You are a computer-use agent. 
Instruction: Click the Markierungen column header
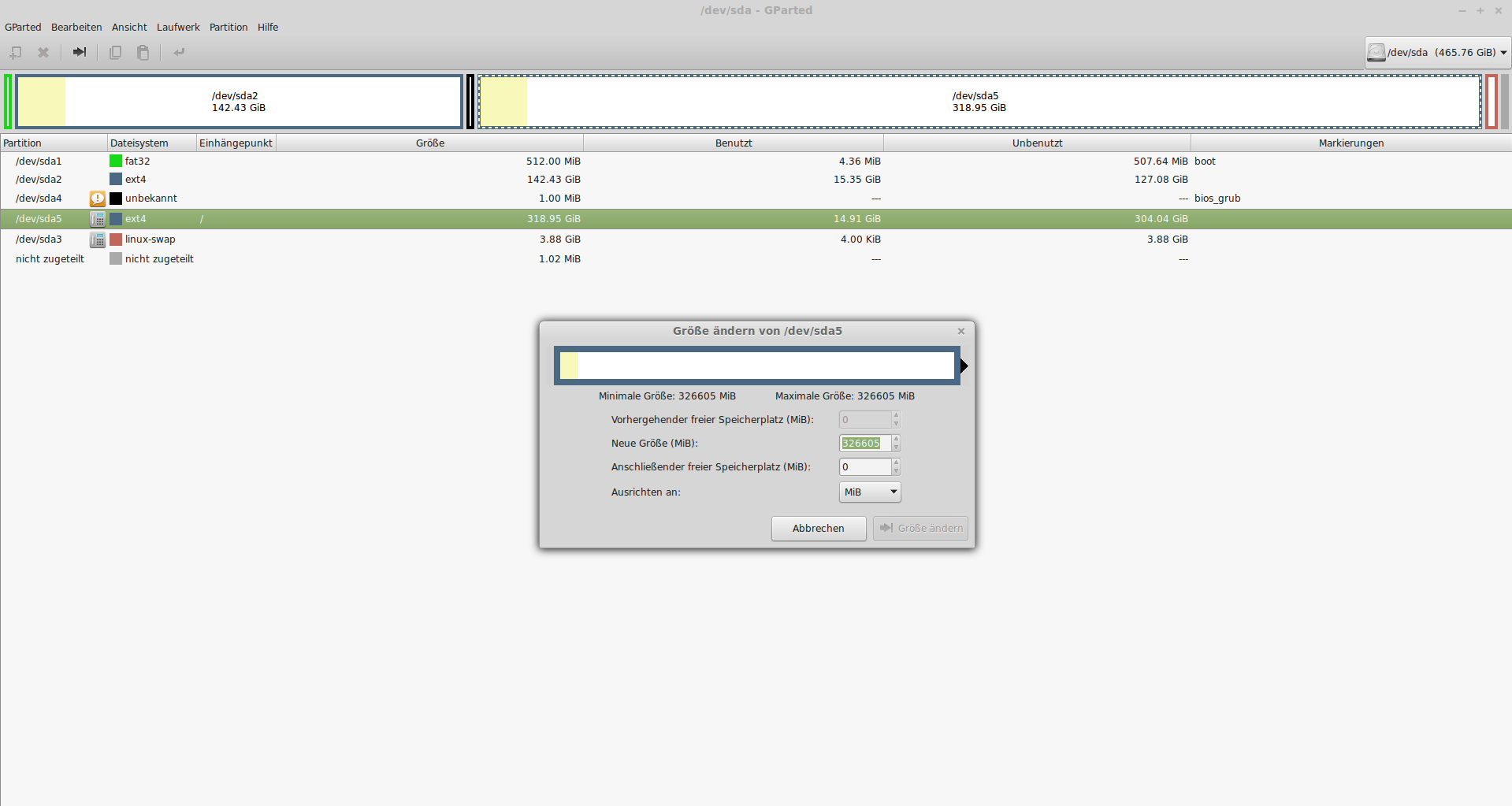(1351, 143)
